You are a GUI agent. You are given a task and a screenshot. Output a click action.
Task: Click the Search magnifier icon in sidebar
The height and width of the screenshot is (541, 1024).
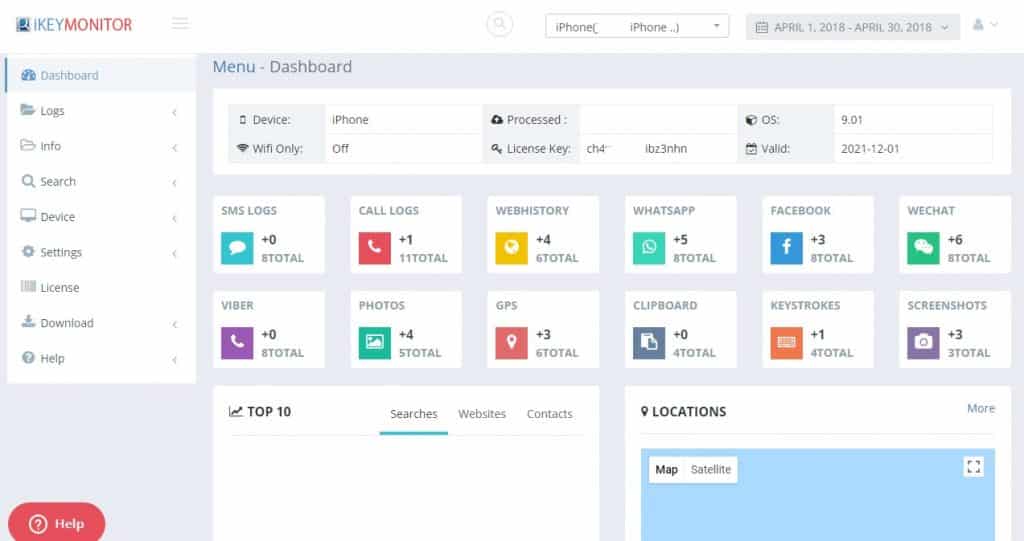click(x=28, y=181)
